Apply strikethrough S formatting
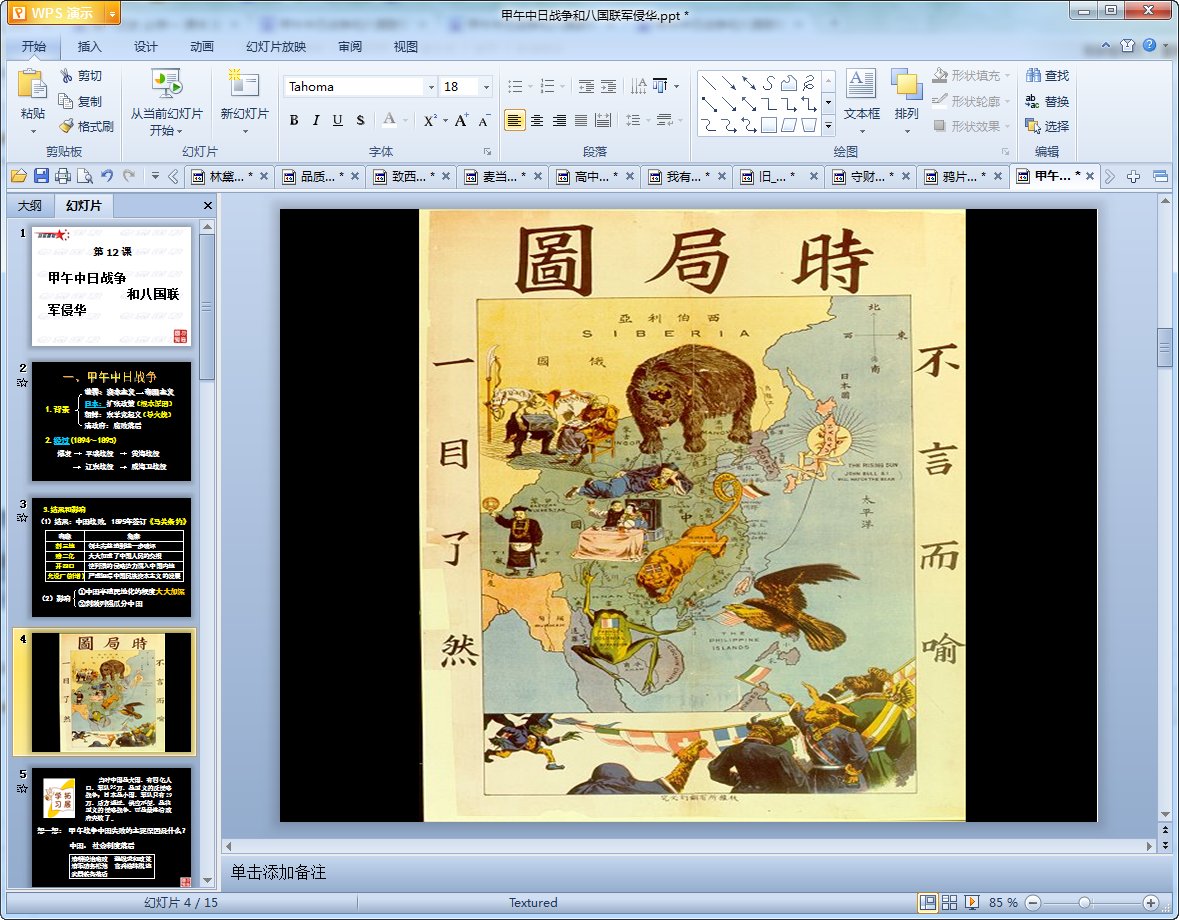The width and height of the screenshot is (1179, 920). pyautogui.click(x=360, y=120)
